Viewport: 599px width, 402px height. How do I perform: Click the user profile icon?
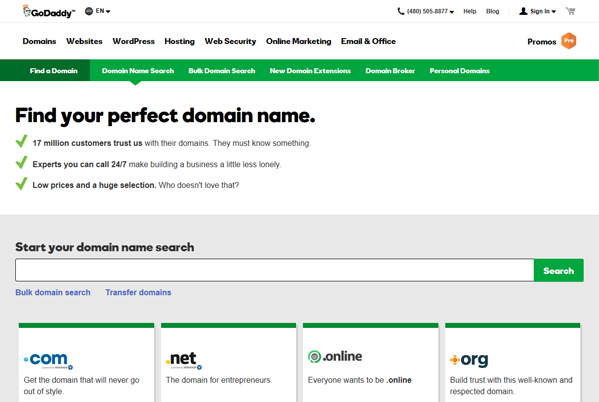point(523,11)
